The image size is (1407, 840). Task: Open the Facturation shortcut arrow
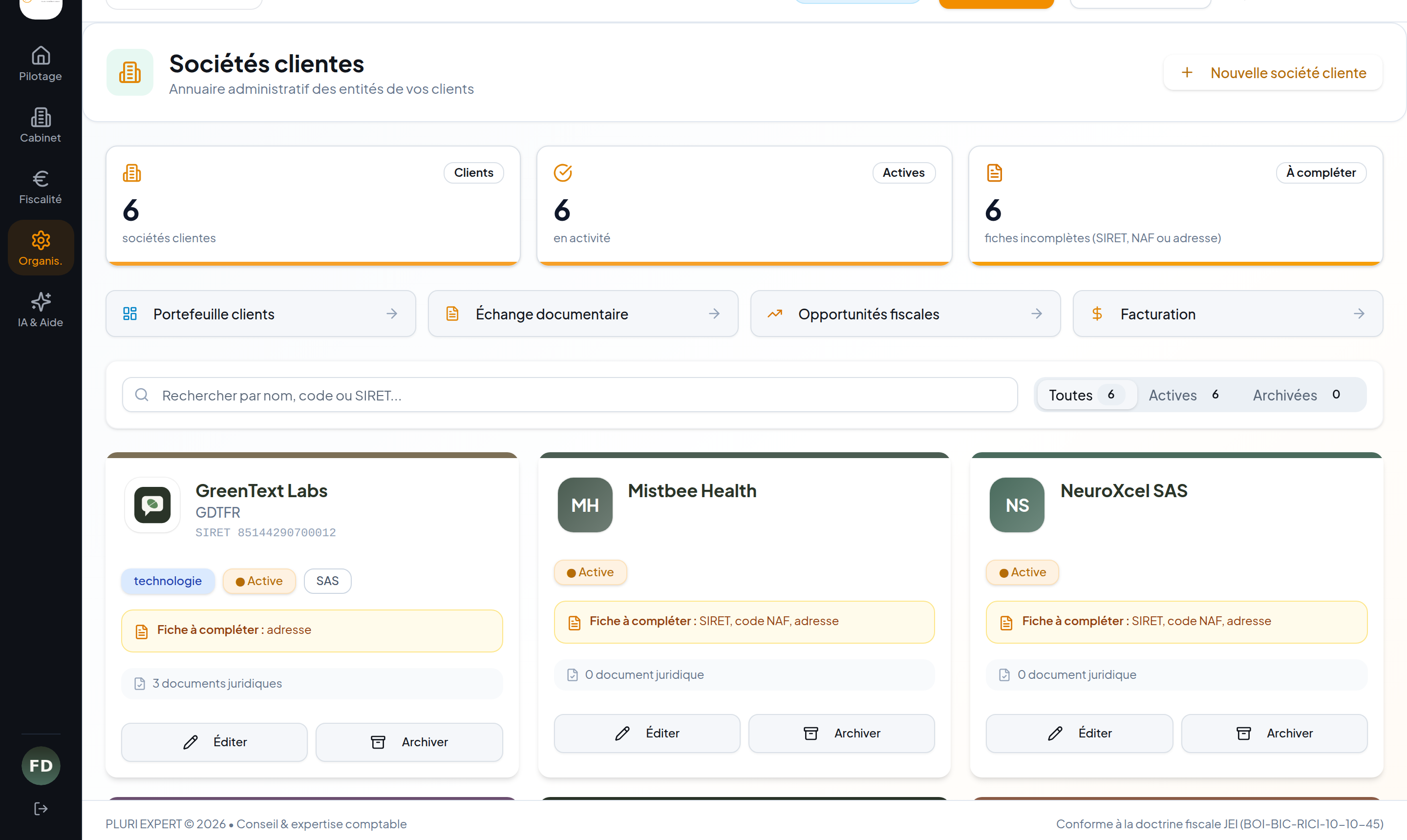[x=1359, y=314]
